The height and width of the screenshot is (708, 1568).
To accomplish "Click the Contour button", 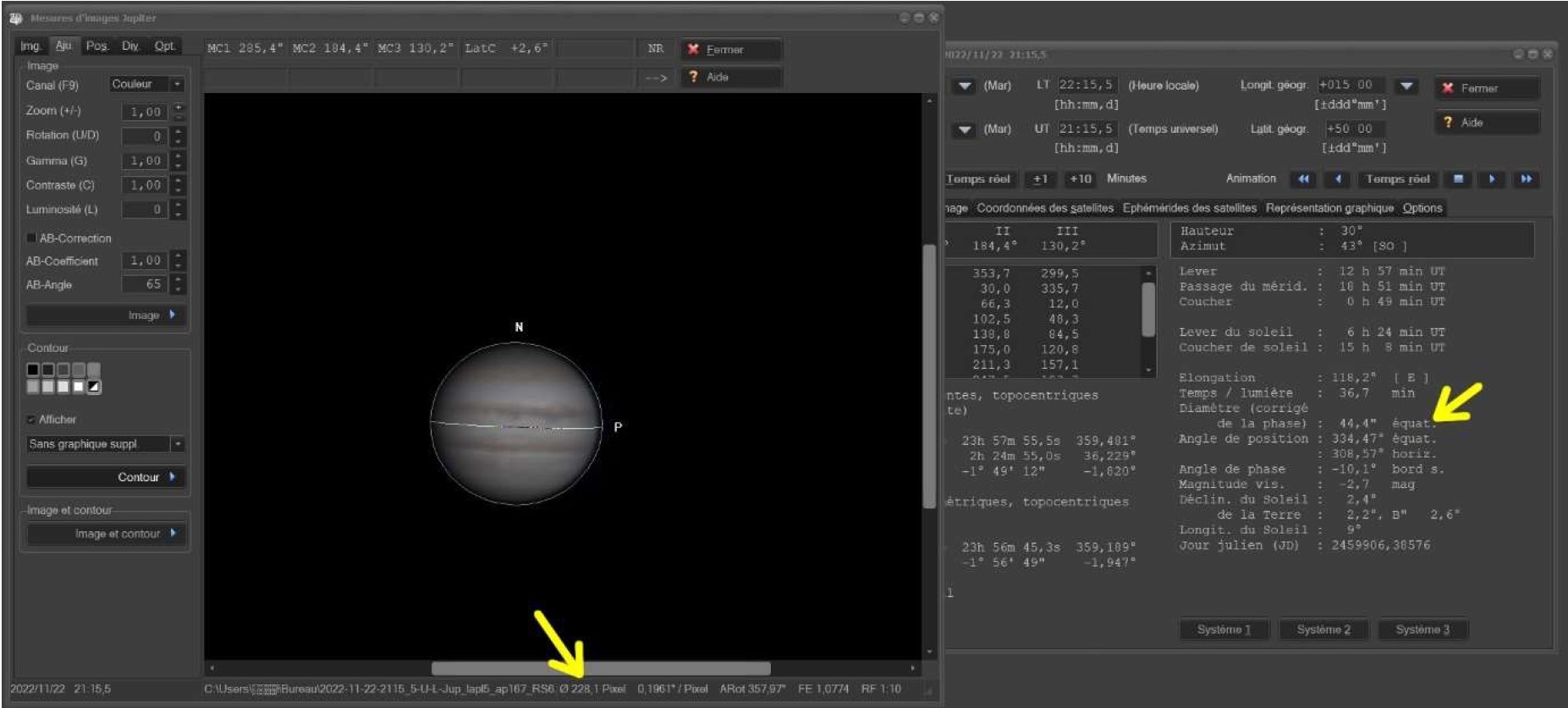I will coord(106,477).
